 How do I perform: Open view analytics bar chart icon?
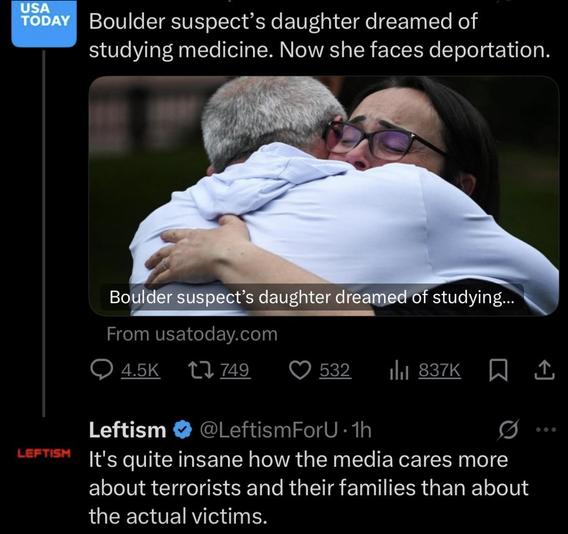tap(399, 371)
